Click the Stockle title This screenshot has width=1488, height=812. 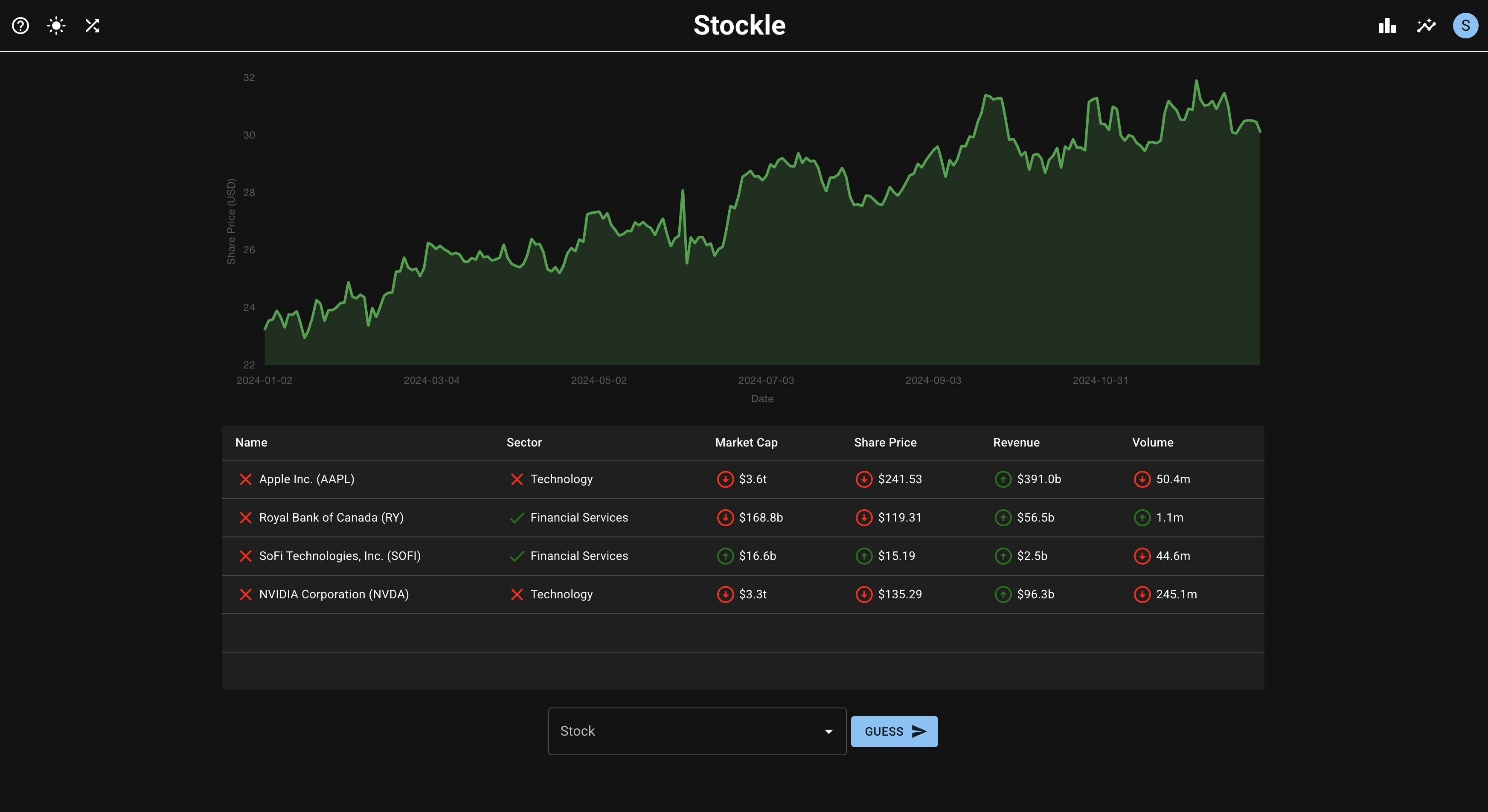[x=739, y=26]
